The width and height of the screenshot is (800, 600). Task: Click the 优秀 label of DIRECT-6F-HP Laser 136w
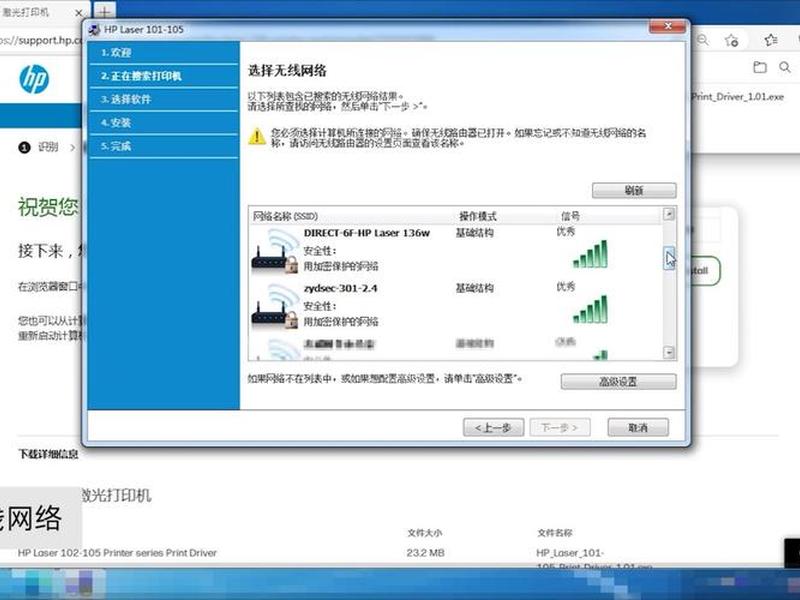click(566, 232)
